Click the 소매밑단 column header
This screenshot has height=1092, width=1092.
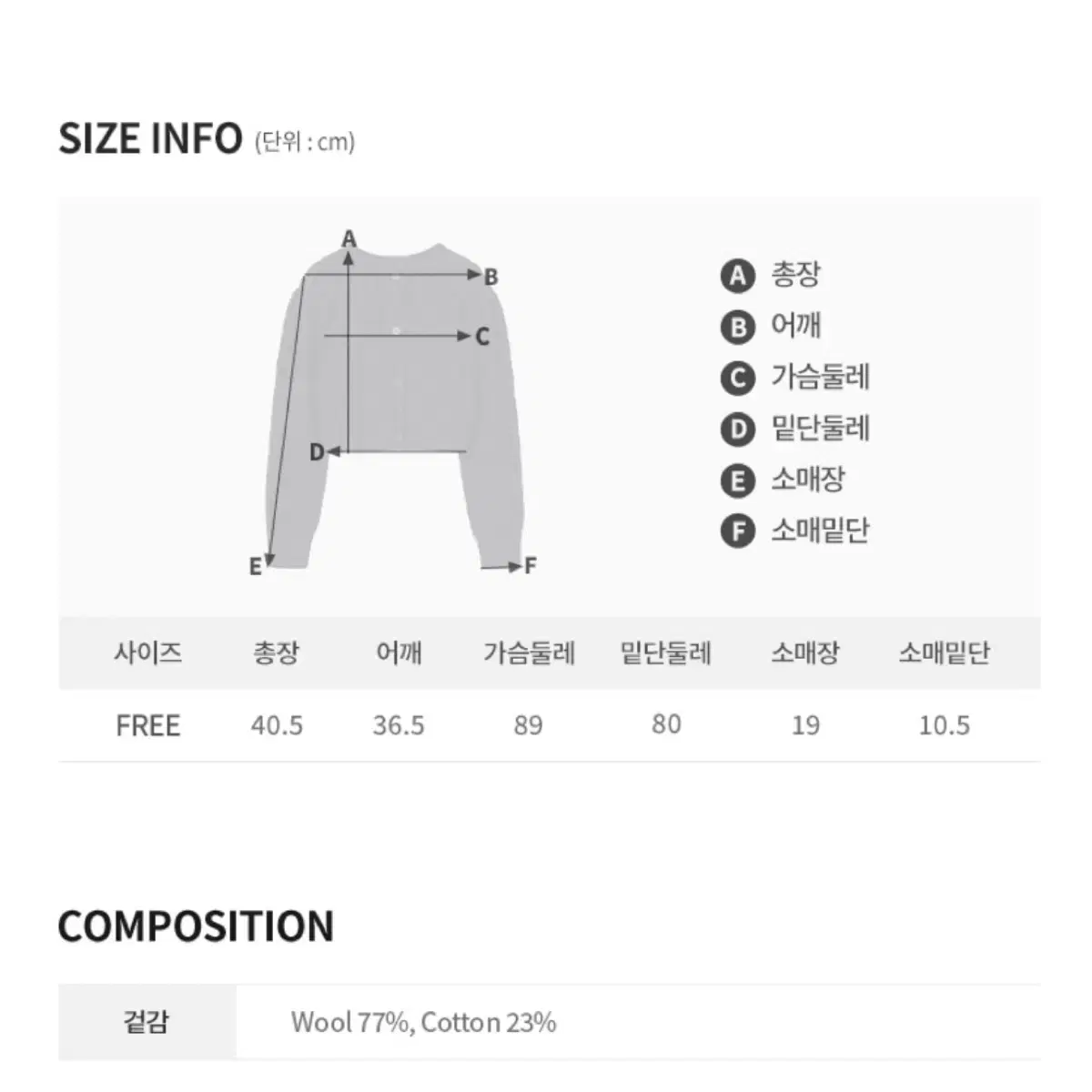pyautogui.click(x=944, y=652)
